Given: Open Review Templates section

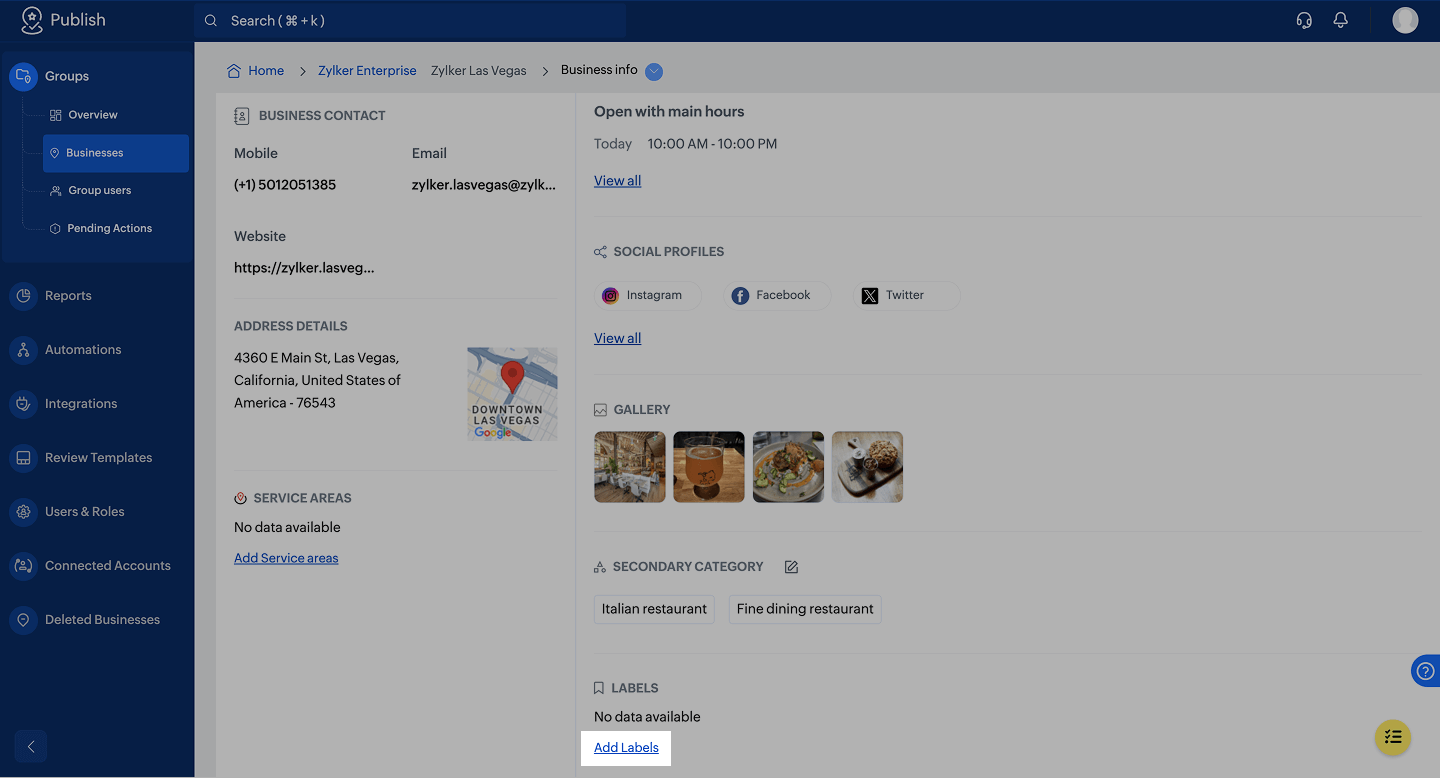Looking at the screenshot, I should pyautogui.click(x=97, y=458).
